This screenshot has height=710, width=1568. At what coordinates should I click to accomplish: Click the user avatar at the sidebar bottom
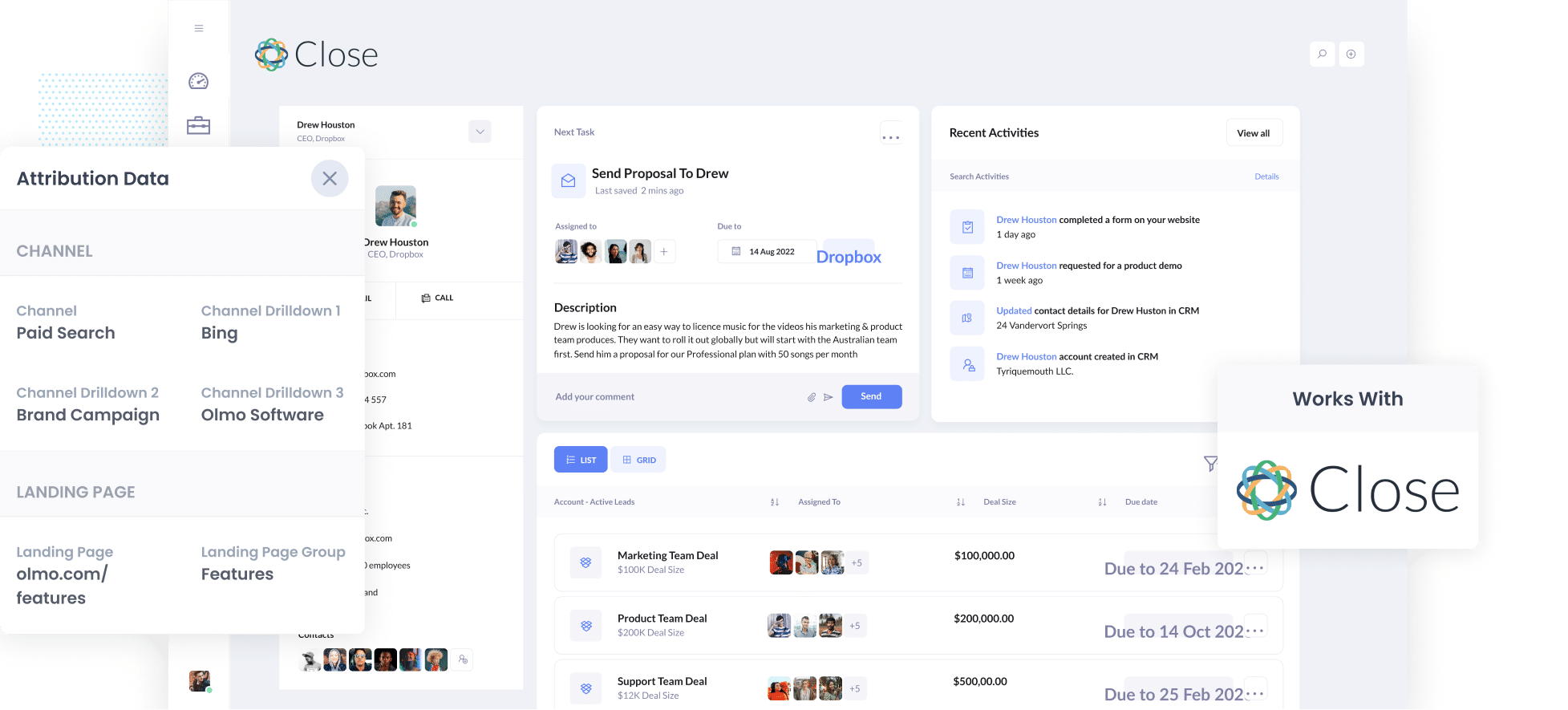pyautogui.click(x=200, y=681)
